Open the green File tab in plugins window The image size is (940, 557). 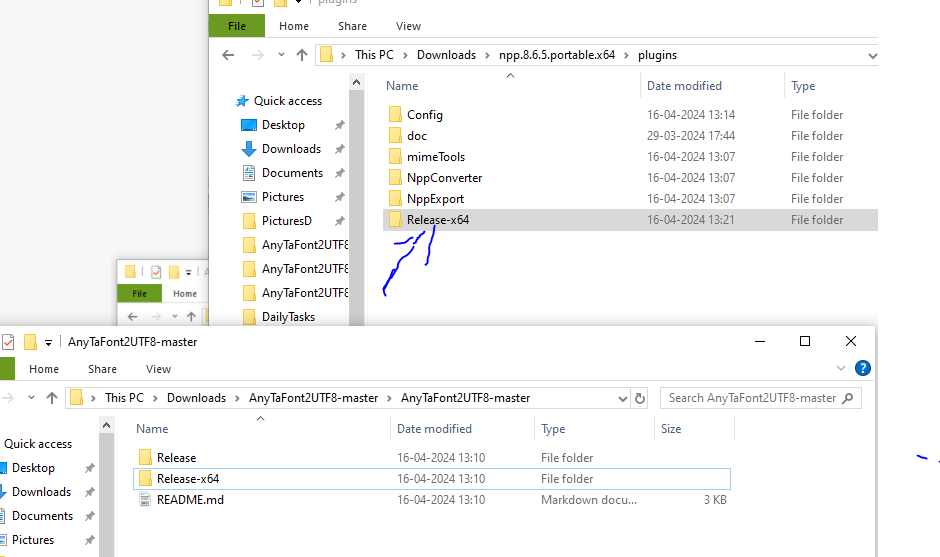[237, 26]
